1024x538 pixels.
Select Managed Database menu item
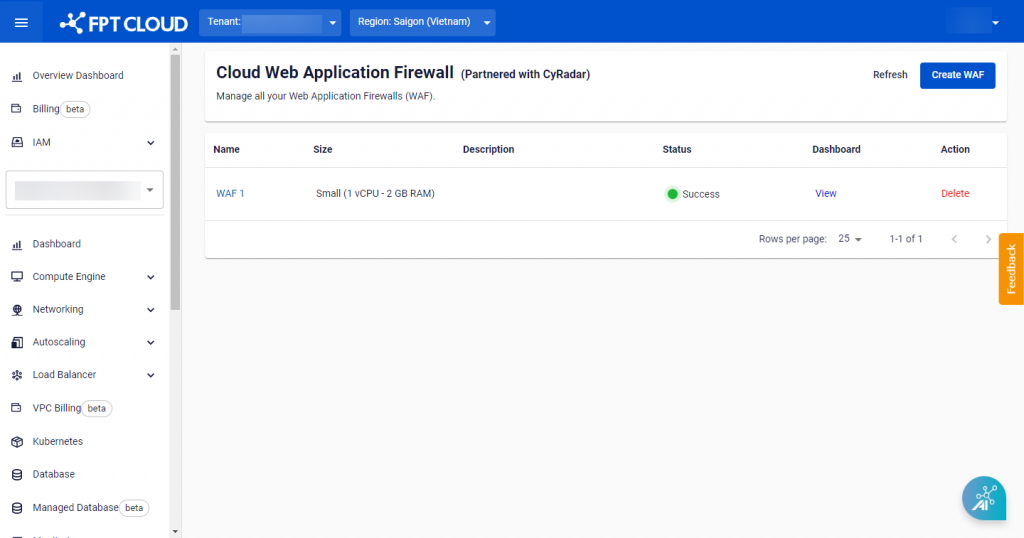point(75,508)
